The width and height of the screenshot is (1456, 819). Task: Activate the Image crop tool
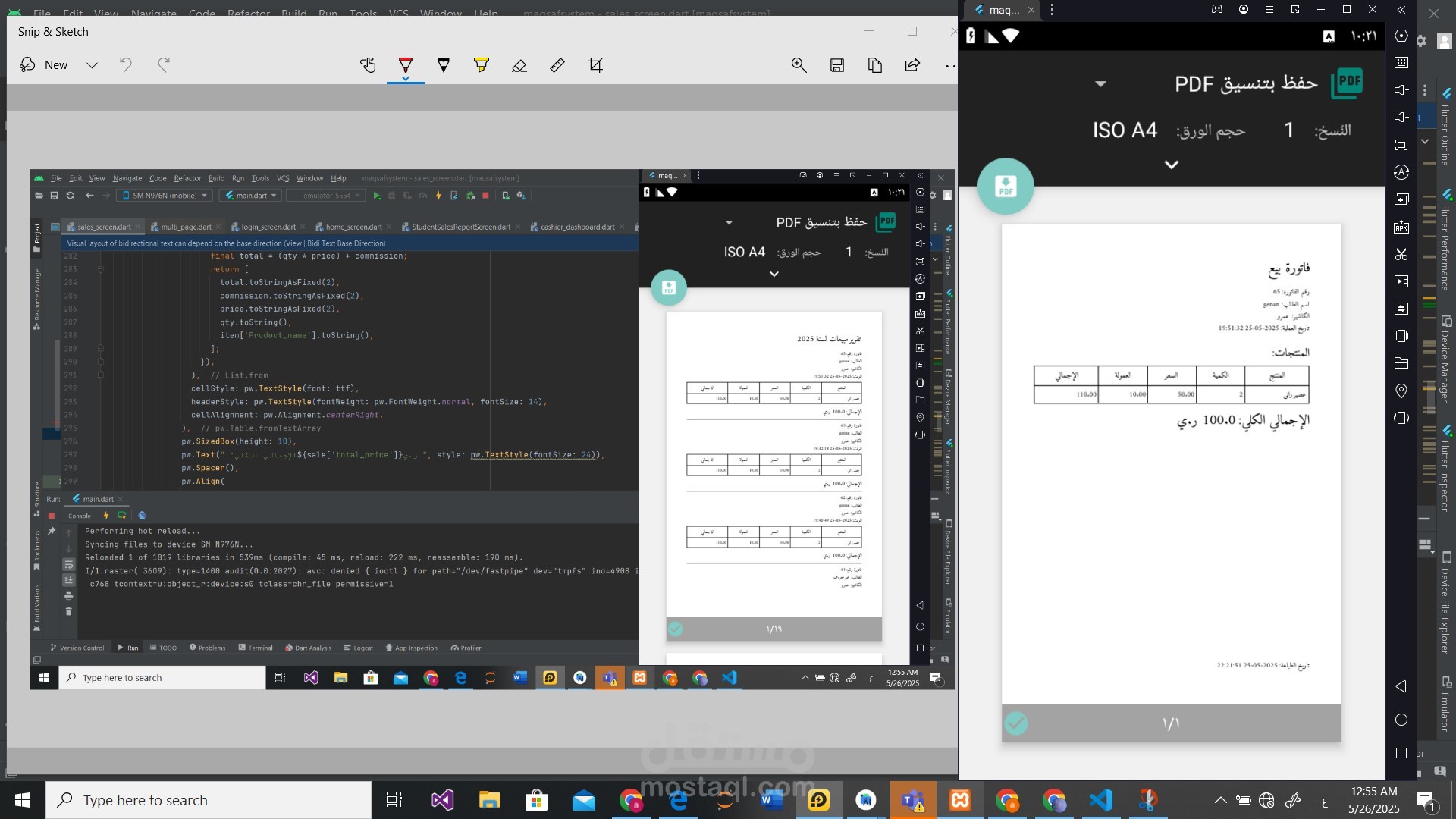[595, 65]
